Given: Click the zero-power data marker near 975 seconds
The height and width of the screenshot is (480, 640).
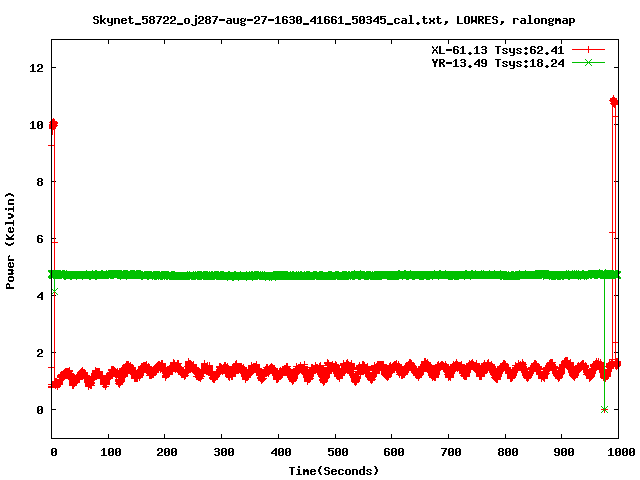Looking at the screenshot, I should [x=604, y=409].
